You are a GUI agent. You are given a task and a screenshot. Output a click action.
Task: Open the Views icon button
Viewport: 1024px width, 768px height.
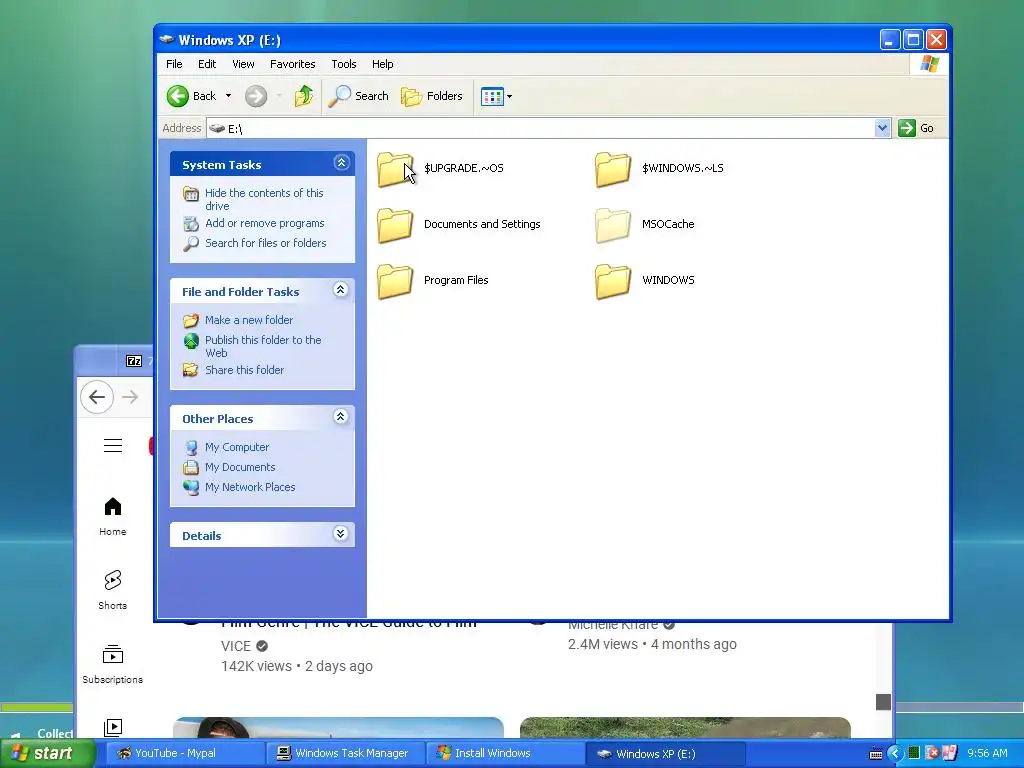[x=492, y=97]
